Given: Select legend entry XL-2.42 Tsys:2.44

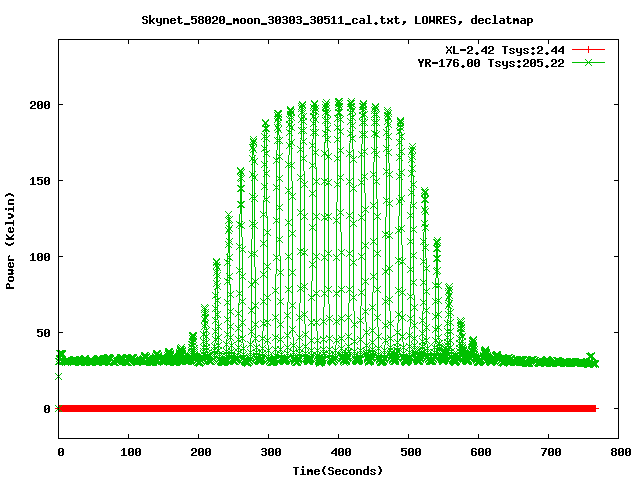Looking at the screenshot, I should (x=504, y=50).
